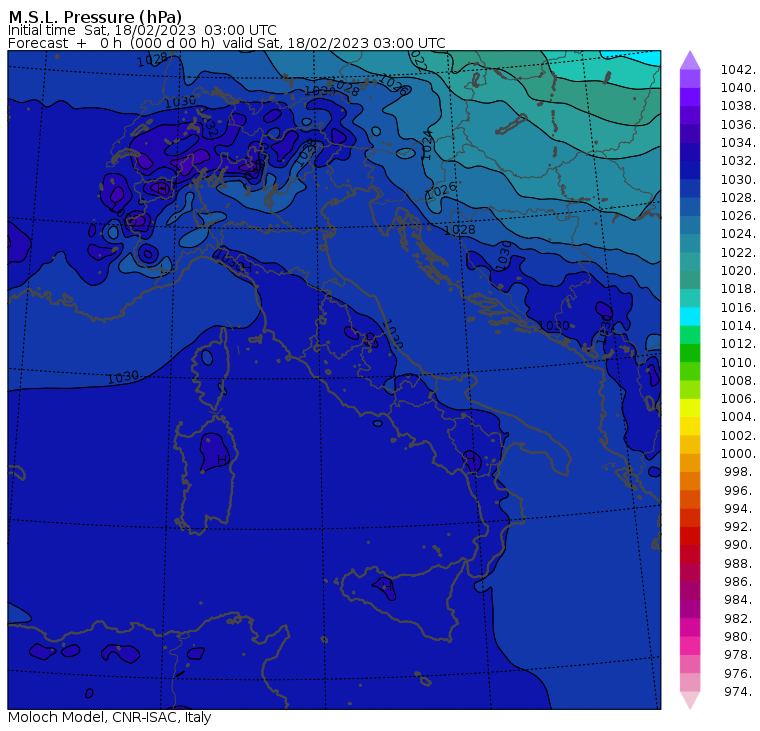Click the 988. legend label

tap(740, 563)
